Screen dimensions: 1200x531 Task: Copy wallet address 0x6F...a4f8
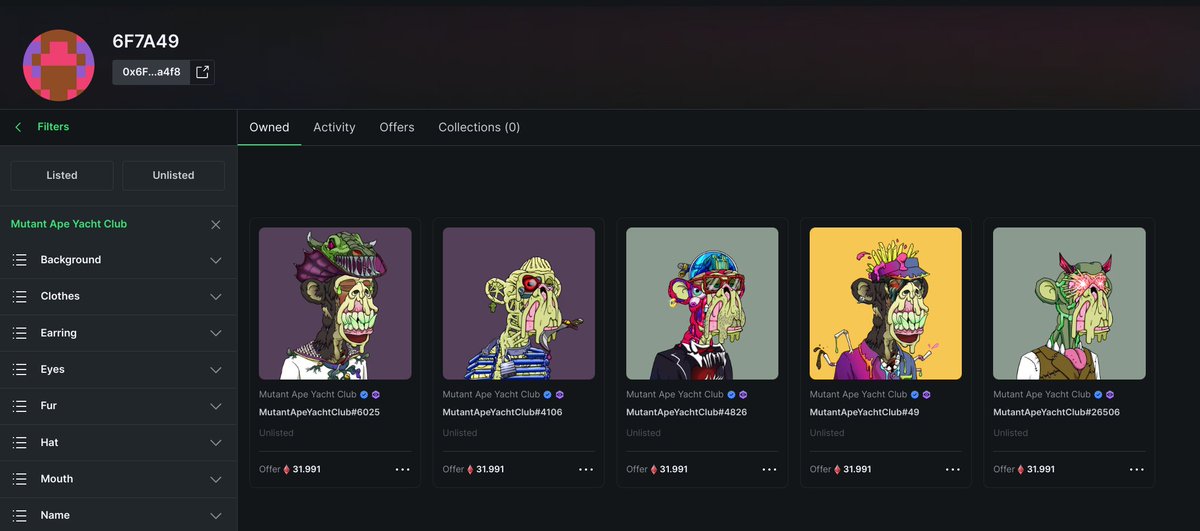pyautogui.click(x=151, y=72)
